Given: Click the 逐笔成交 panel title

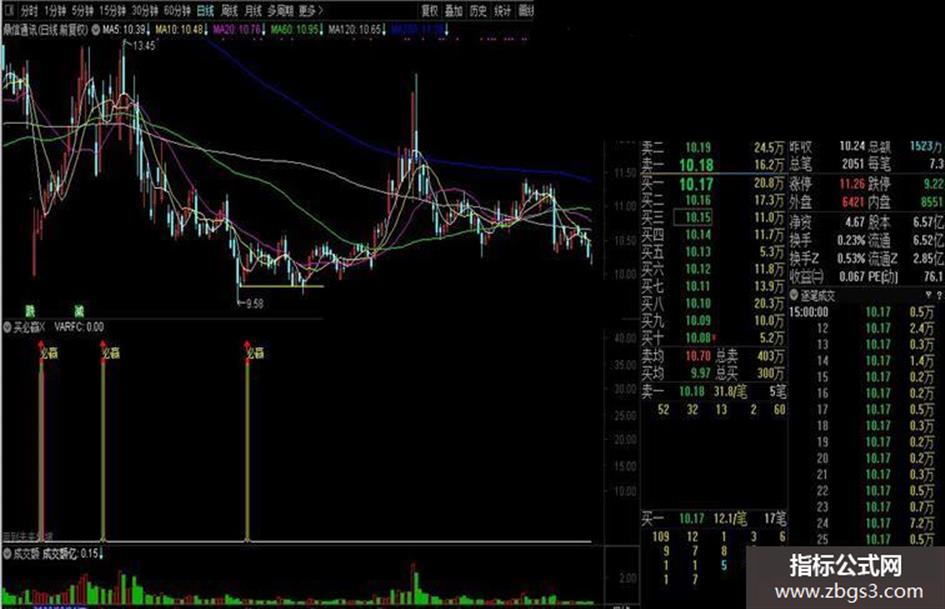Looking at the screenshot, I should tap(818, 295).
